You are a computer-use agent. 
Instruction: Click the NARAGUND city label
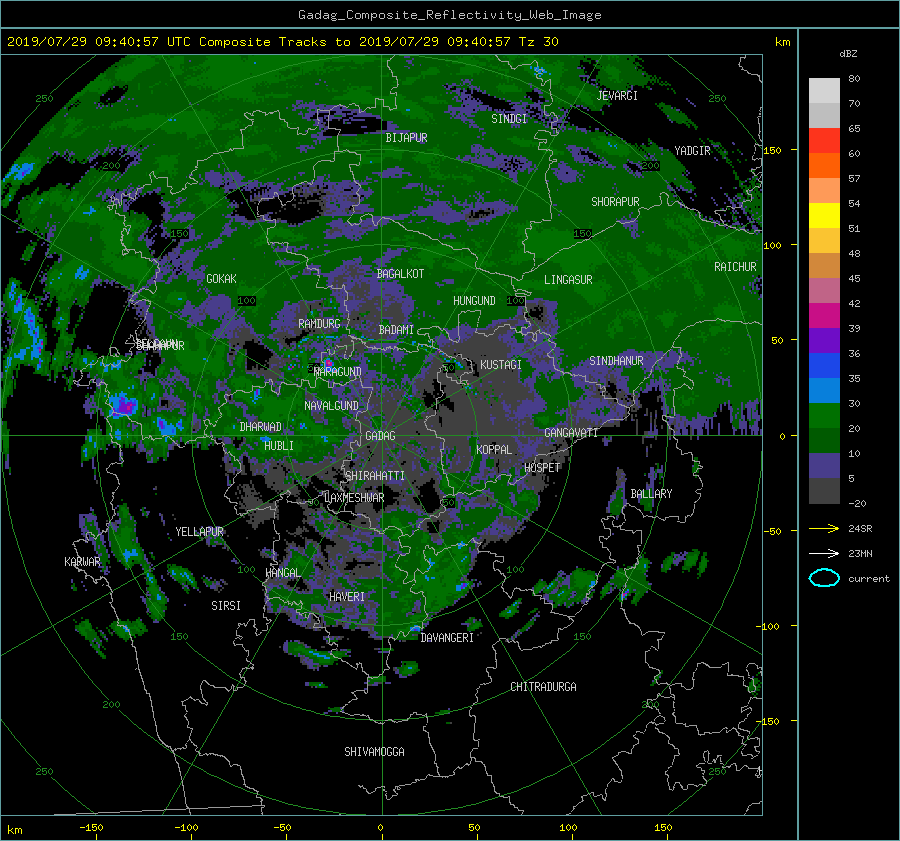[x=338, y=372]
